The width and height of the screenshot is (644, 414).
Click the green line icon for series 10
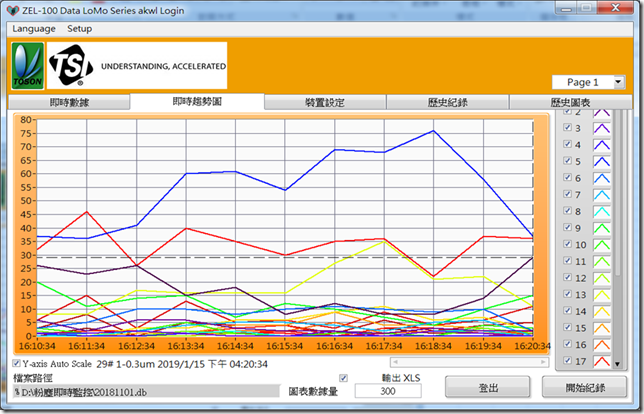click(x=603, y=244)
